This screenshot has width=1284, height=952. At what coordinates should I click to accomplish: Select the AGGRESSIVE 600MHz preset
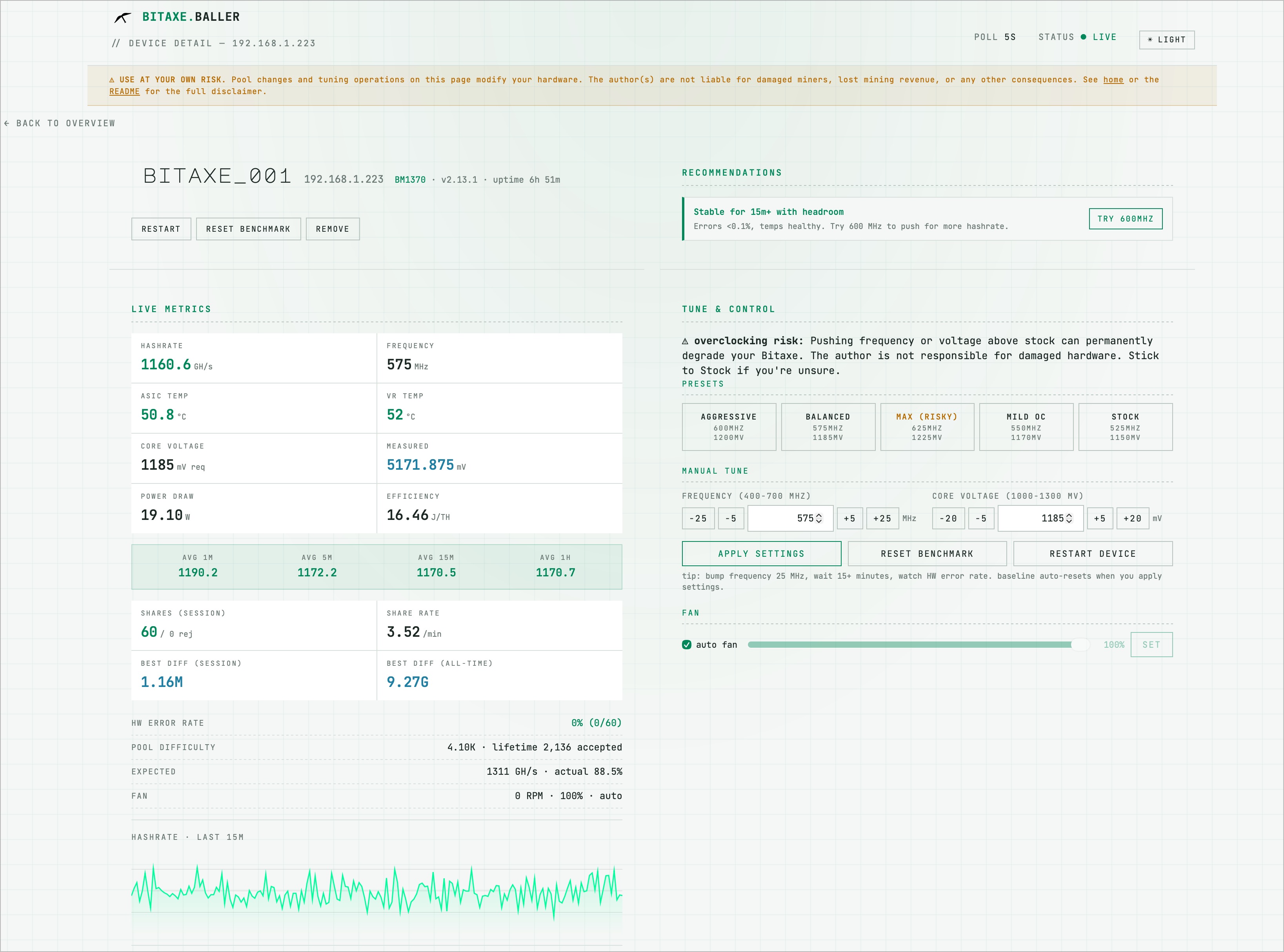coord(728,427)
